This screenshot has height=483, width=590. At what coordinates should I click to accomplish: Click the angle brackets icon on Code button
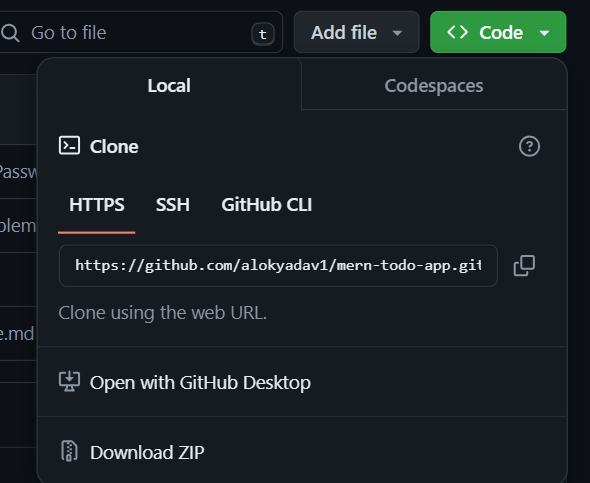pyautogui.click(x=458, y=32)
